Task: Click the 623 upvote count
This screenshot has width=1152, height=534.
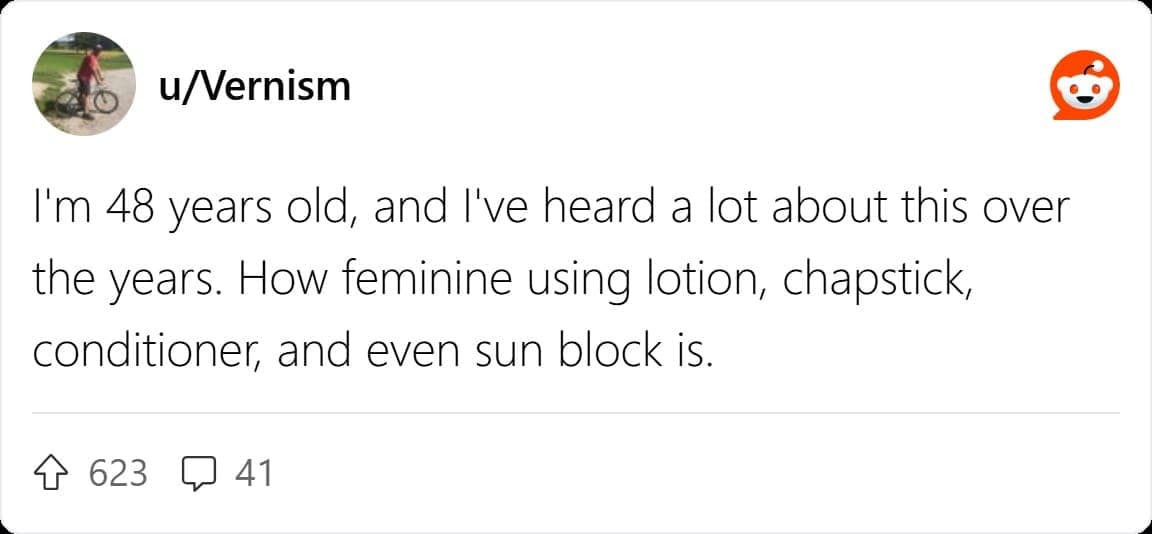Action: pos(118,472)
